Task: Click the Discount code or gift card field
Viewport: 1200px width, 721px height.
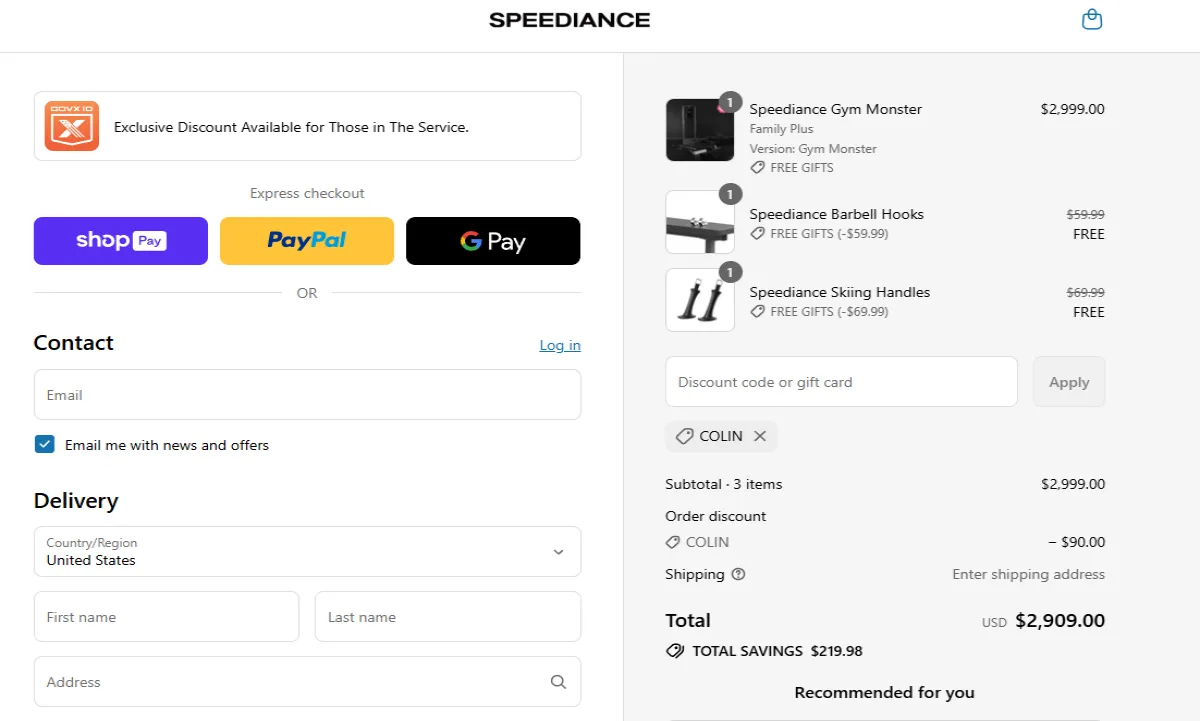Action: [x=841, y=382]
